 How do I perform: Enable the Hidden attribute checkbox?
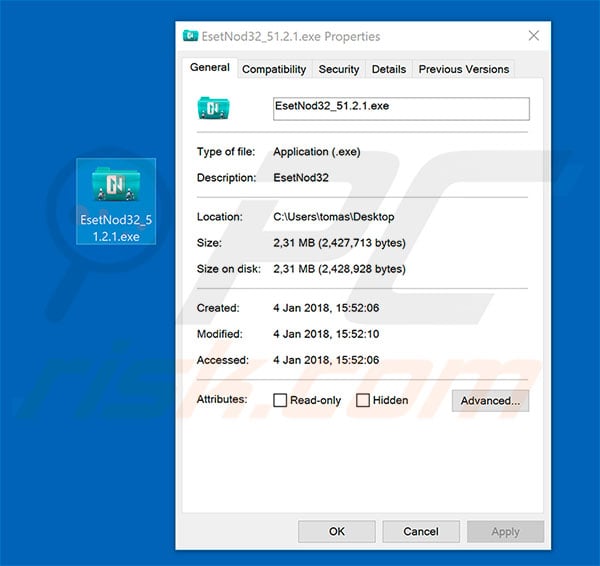pos(363,400)
